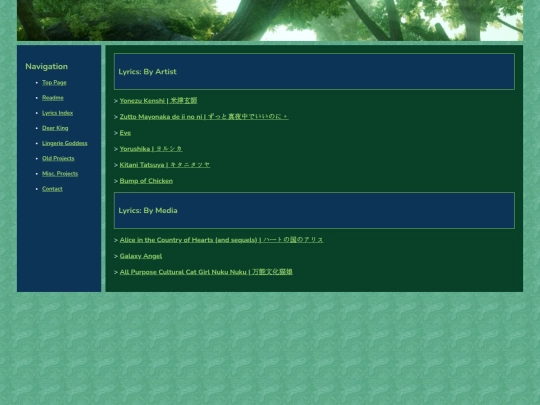
Task: Open the Top Page navigation link
Action: pyautogui.click(x=54, y=83)
